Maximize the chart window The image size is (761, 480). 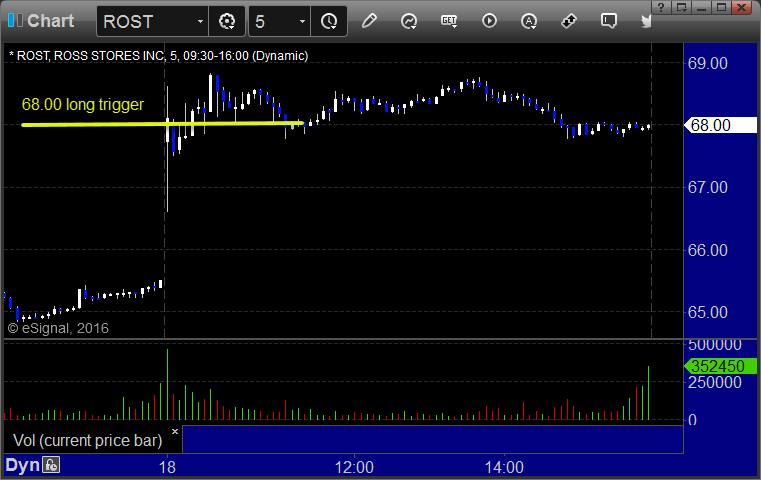(x=722, y=7)
